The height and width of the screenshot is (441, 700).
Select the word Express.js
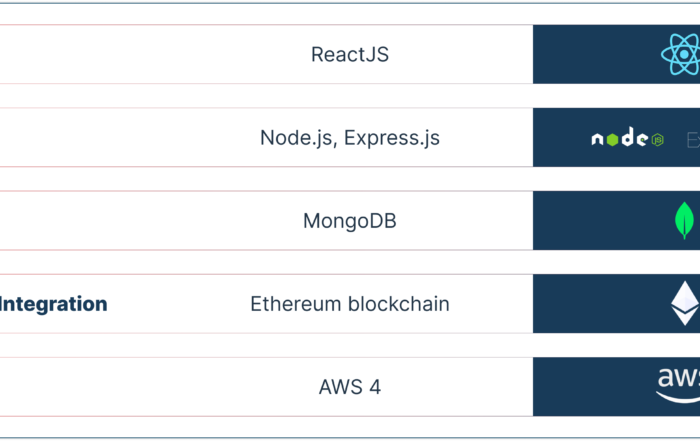pos(392,138)
